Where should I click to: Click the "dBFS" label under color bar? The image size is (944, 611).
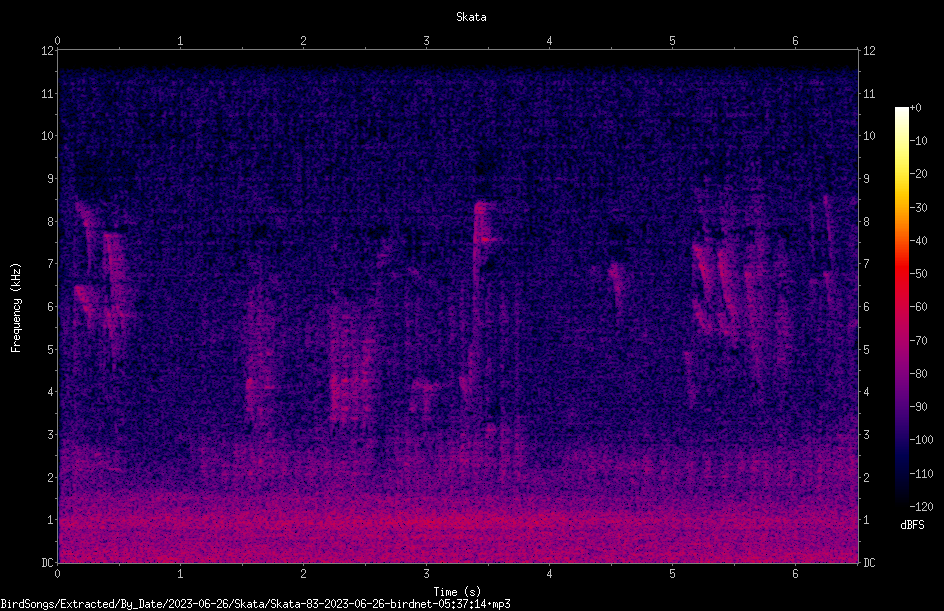(x=912, y=525)
